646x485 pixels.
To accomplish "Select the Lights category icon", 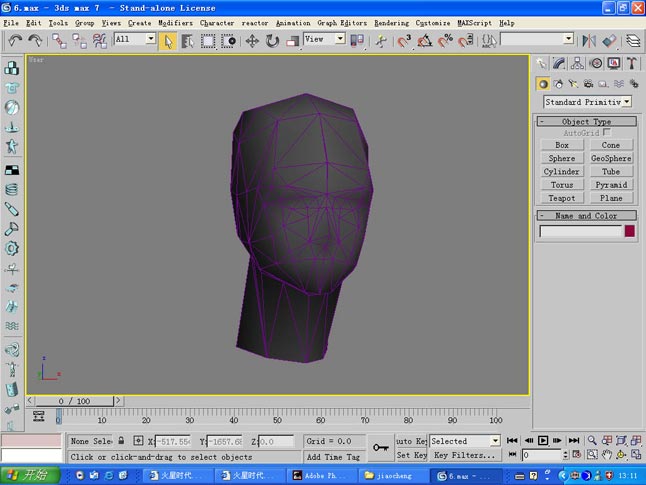I will point(573,84).
